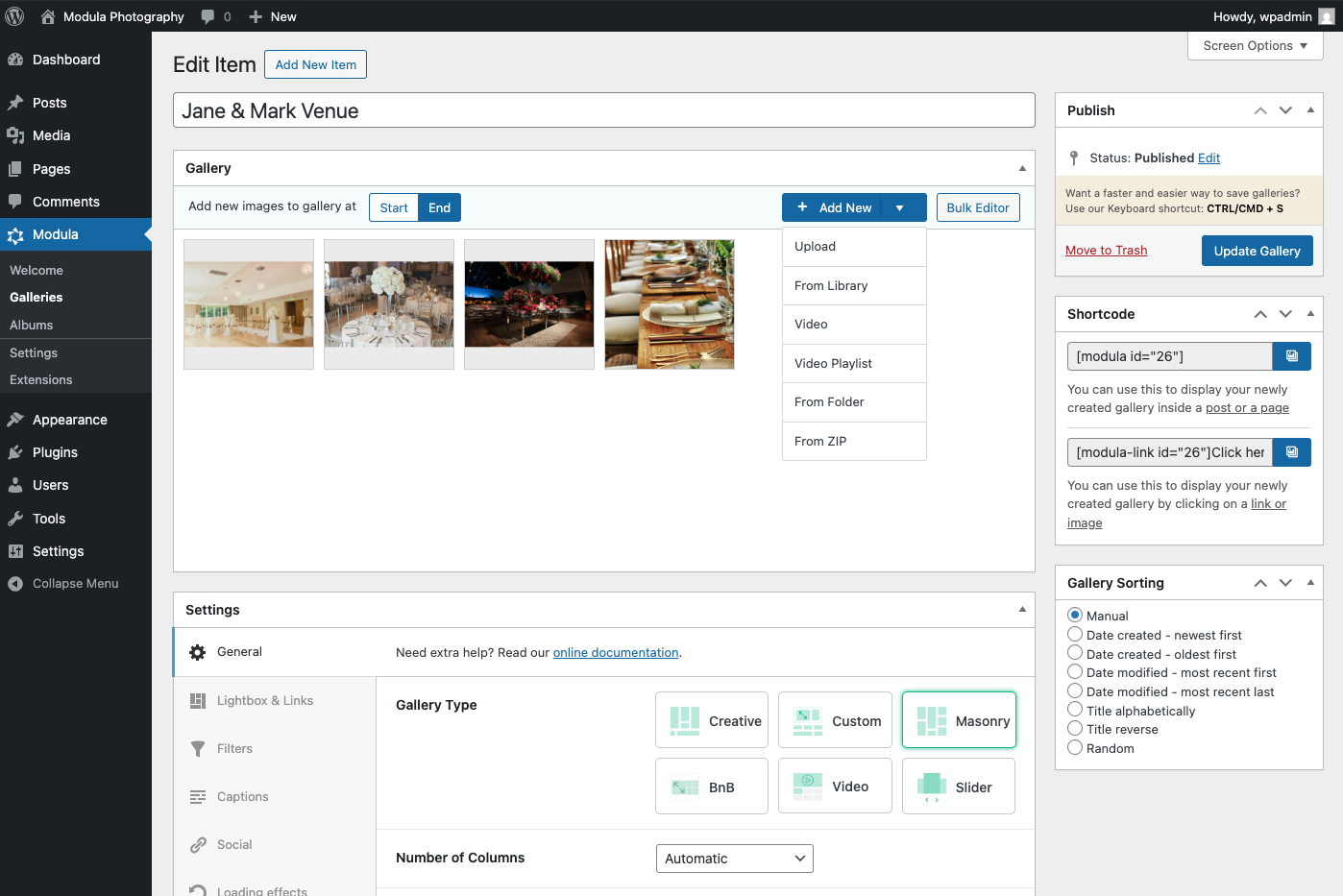The height and width of the screenshot is (896, 1343).
Task: Copy the modula id="26" shortcode
Action: click(1291, 356)
